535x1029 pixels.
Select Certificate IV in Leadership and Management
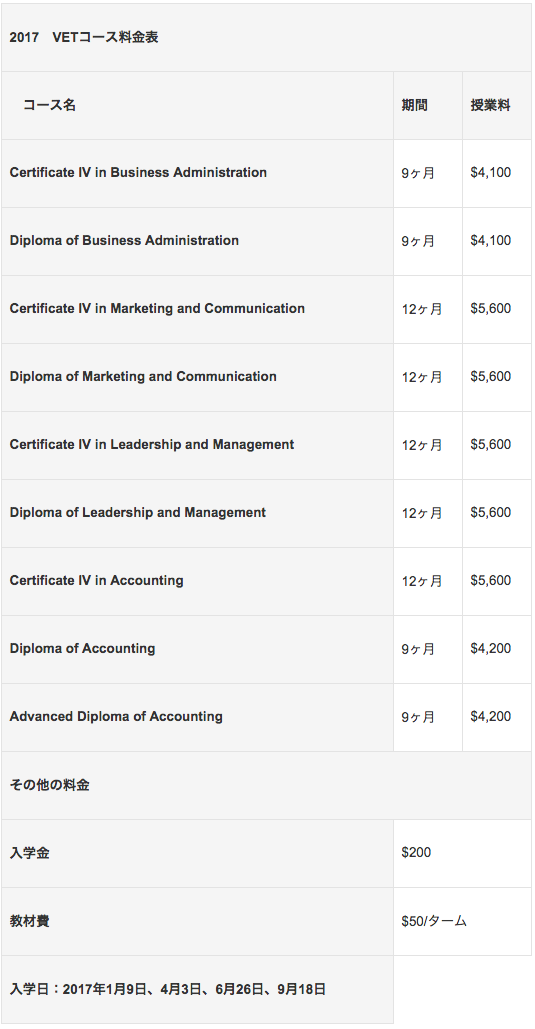(x=152, y=444)
